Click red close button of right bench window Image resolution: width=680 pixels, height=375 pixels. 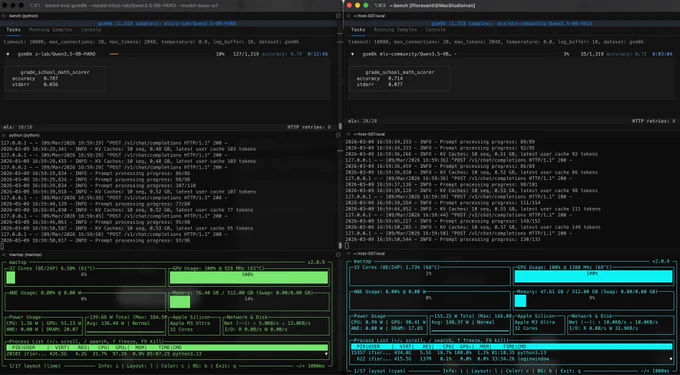click(x=349, y=5)
